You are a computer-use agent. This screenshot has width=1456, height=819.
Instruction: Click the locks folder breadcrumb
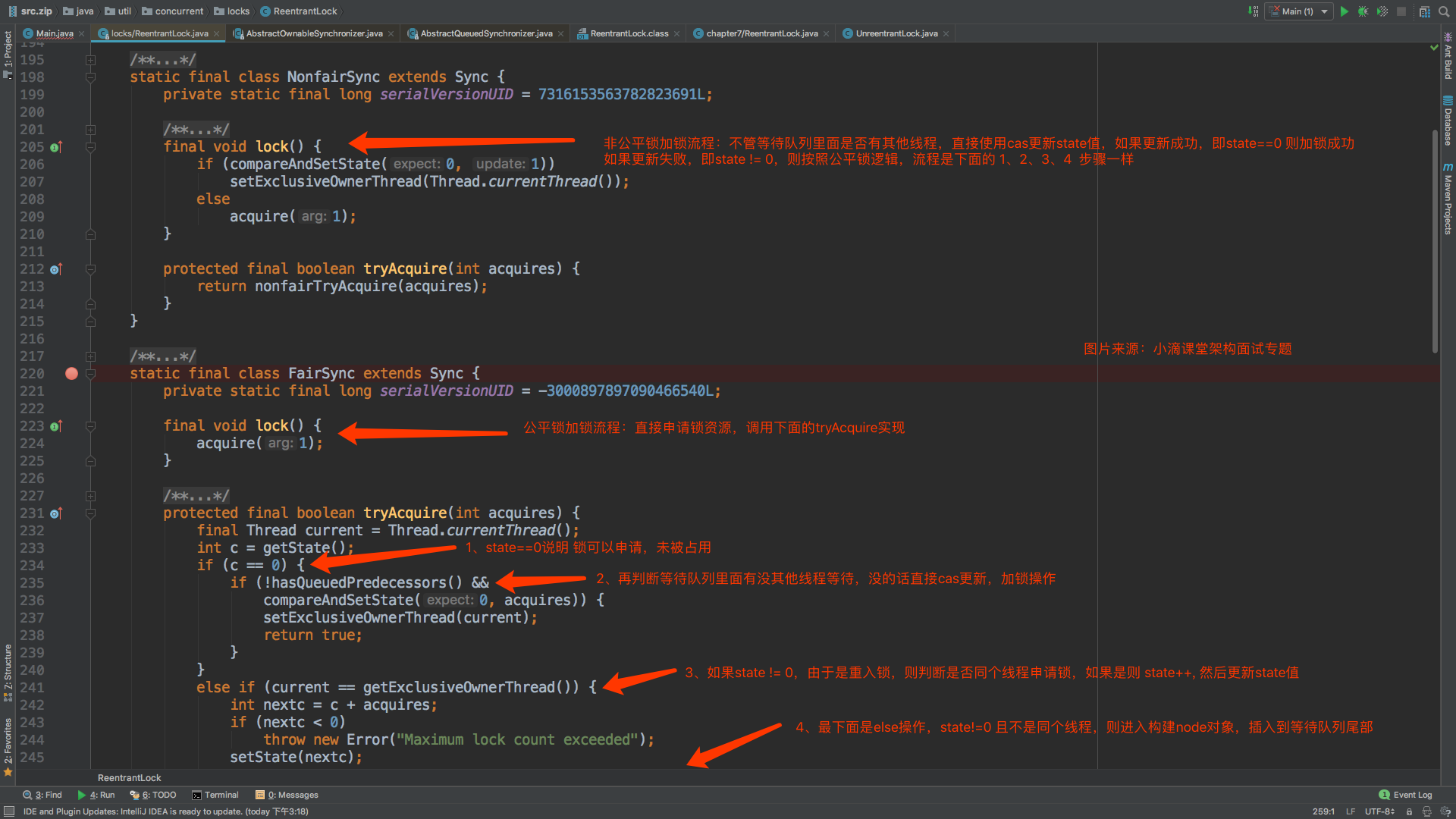point(232,11)
